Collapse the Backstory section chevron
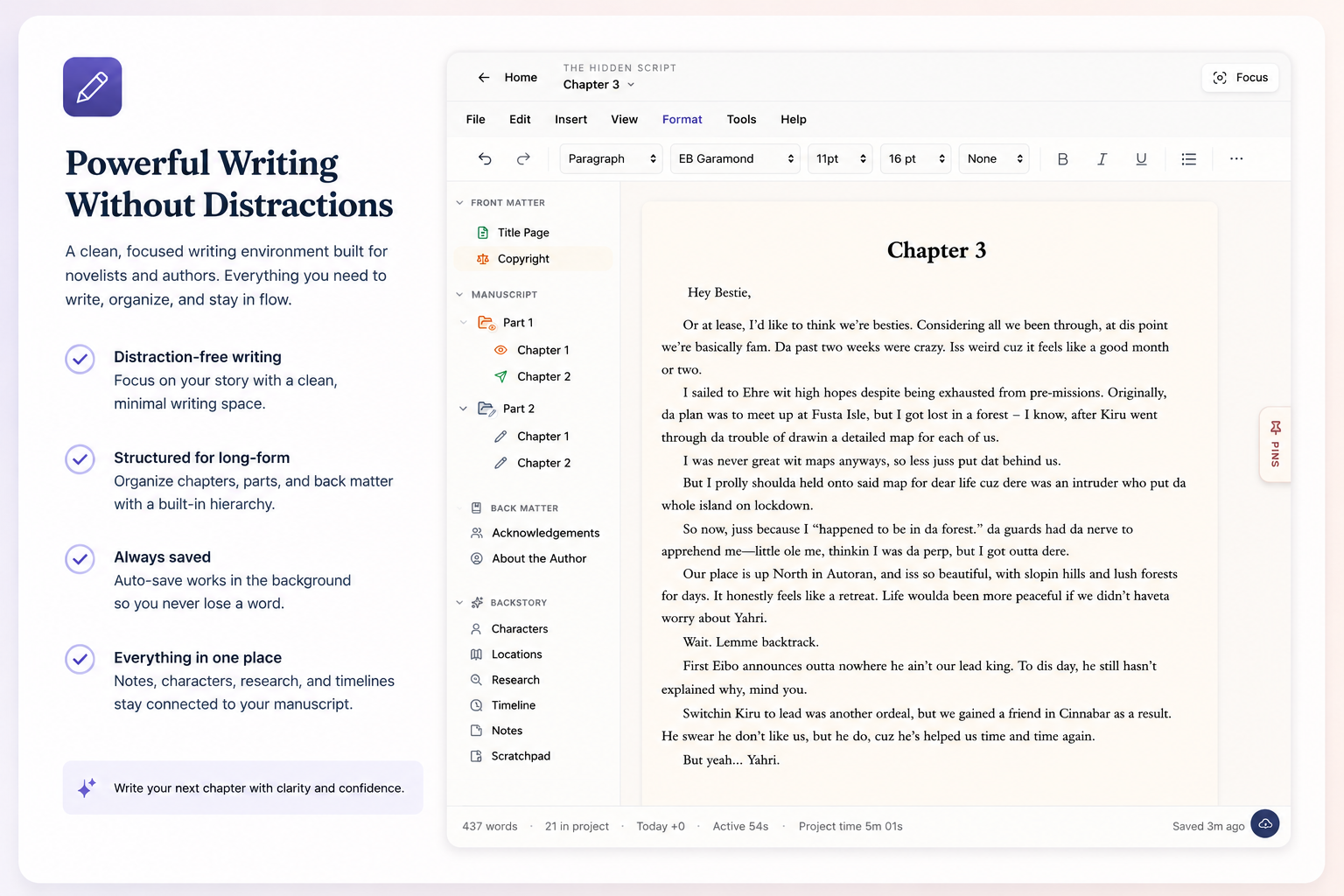The height and width of the screenshot is (896, 1344). click(x=459, y=603)
